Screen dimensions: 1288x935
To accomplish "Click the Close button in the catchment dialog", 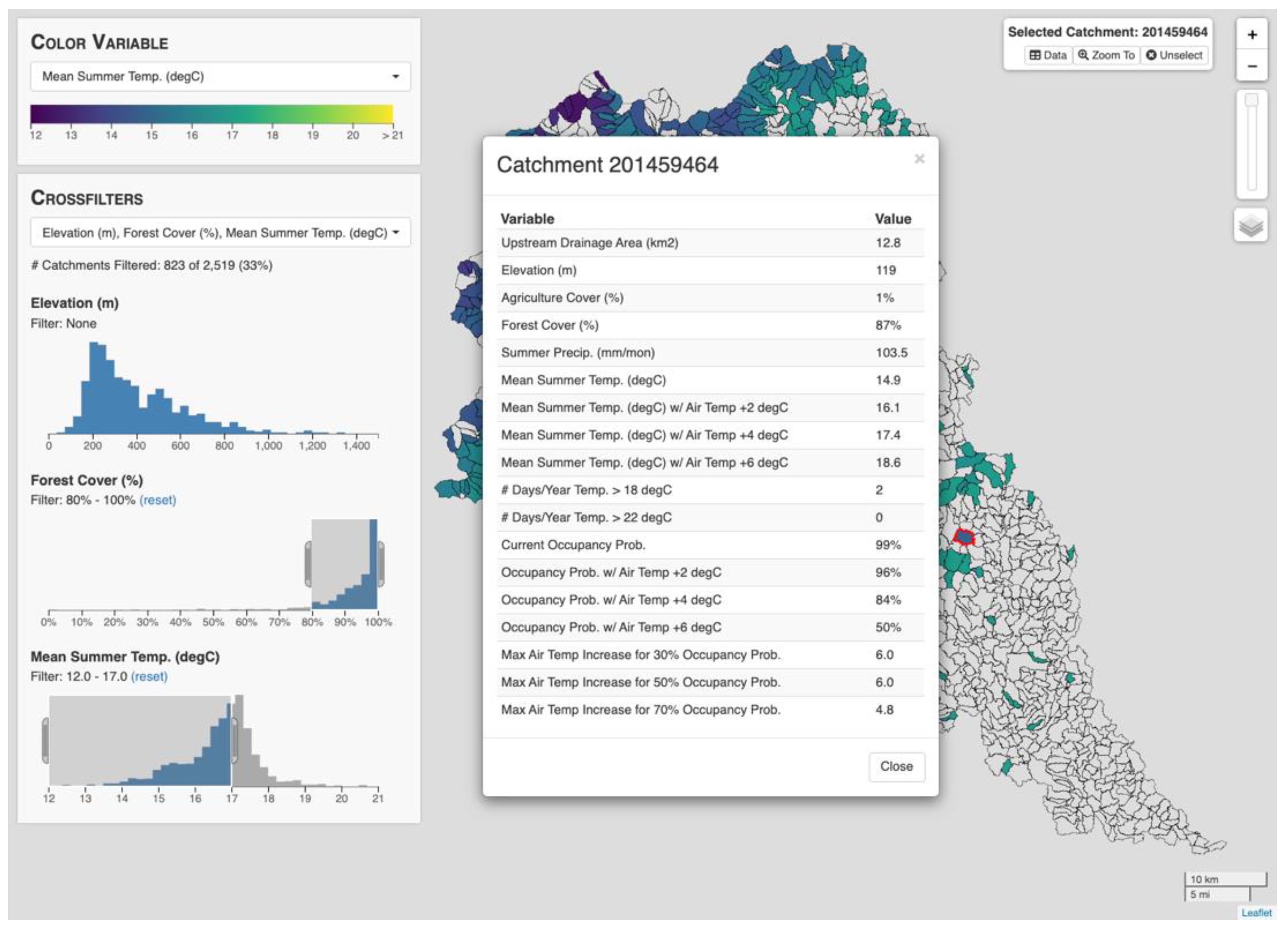I will (896, 766).
